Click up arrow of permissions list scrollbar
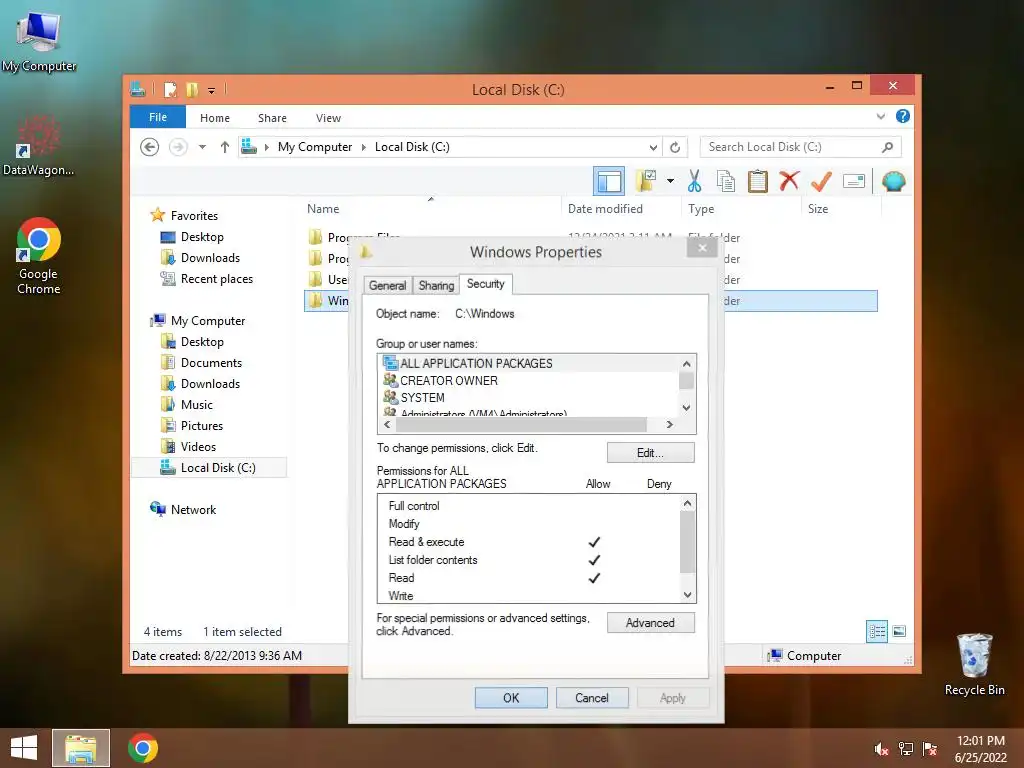Image resolution: width=1024 pixels, height=768 pixels. pyautogui.click(x=687, y=502)
